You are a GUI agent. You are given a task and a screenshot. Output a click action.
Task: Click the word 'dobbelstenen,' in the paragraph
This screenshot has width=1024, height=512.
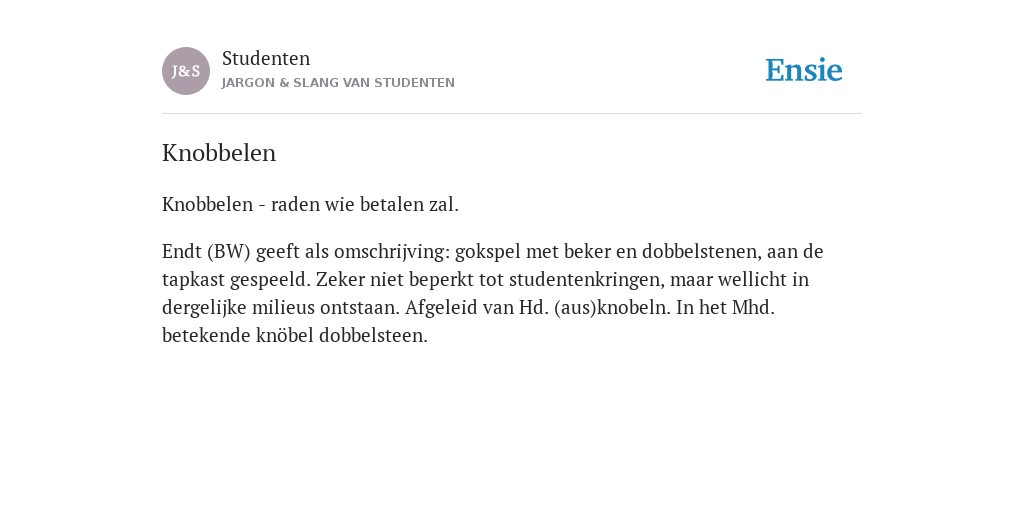pyautogui.click(x=701, y=251)
